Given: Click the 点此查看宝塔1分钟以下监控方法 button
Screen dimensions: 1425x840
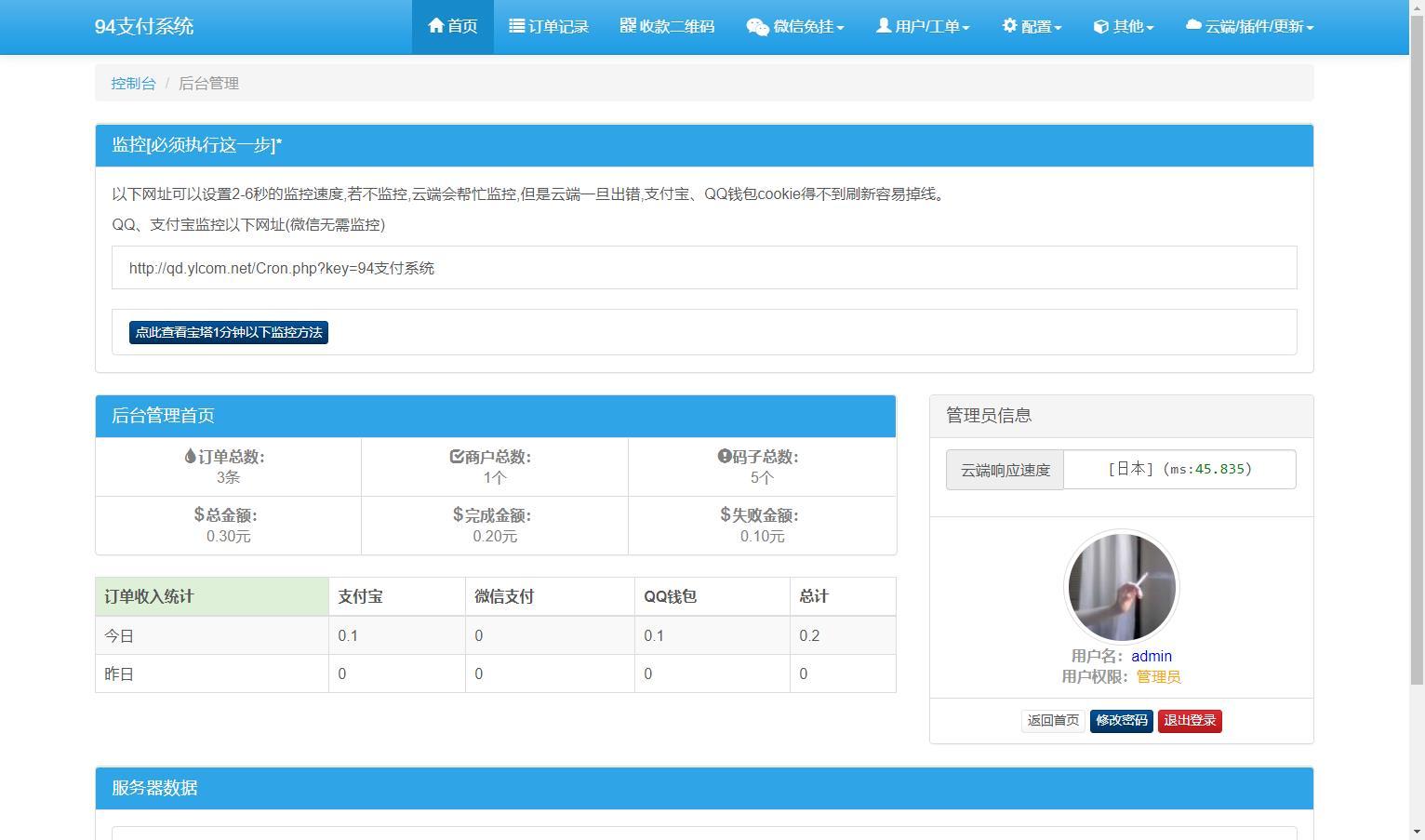Looking at the screenshot, I should coord(228,332).
